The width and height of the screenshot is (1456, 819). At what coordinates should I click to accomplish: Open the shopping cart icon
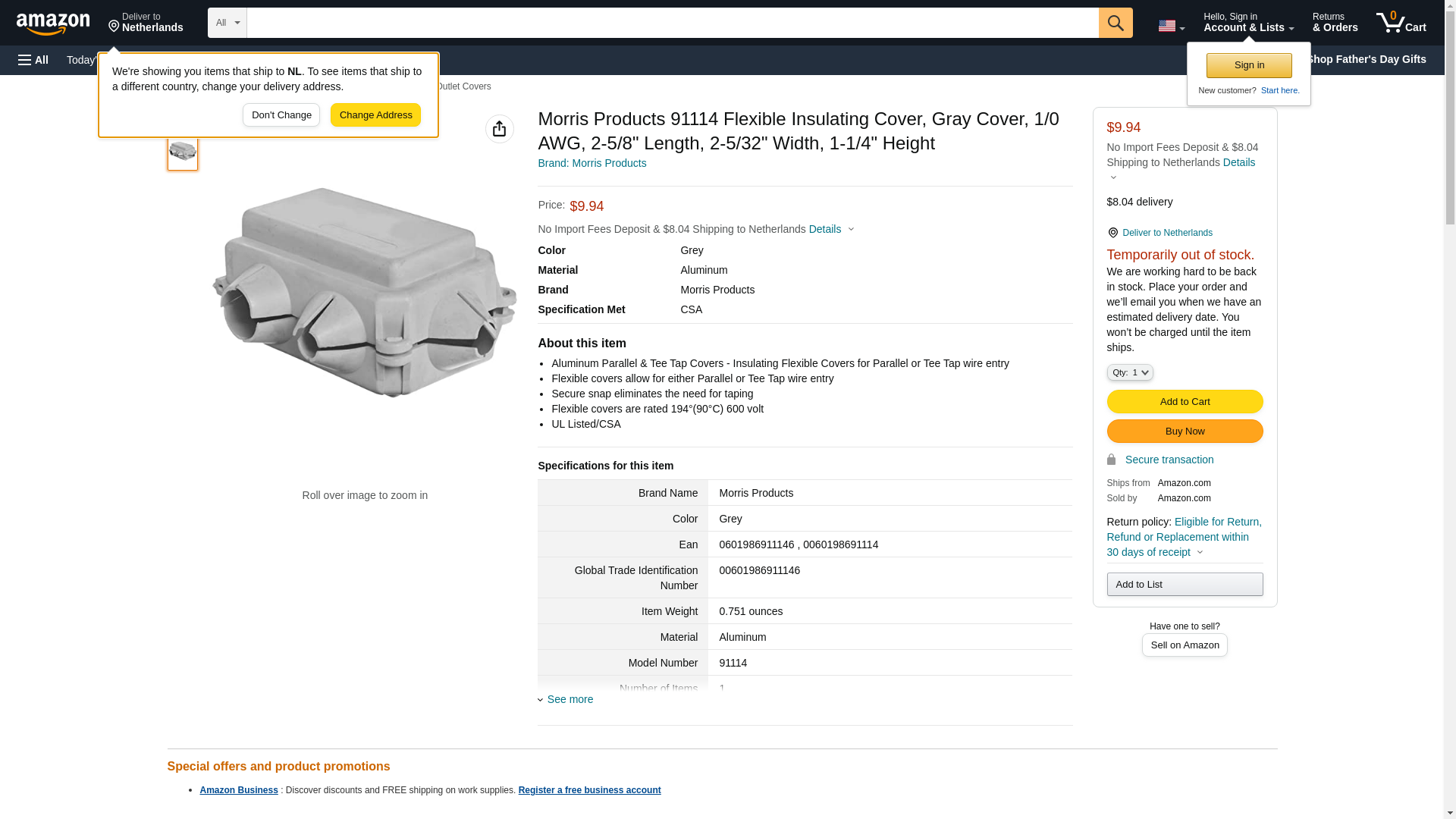coord(1401,23)
